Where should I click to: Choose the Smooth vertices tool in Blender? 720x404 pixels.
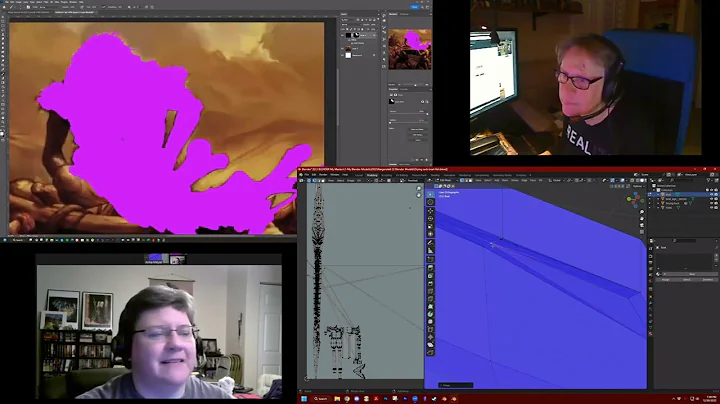click(430, 321)
